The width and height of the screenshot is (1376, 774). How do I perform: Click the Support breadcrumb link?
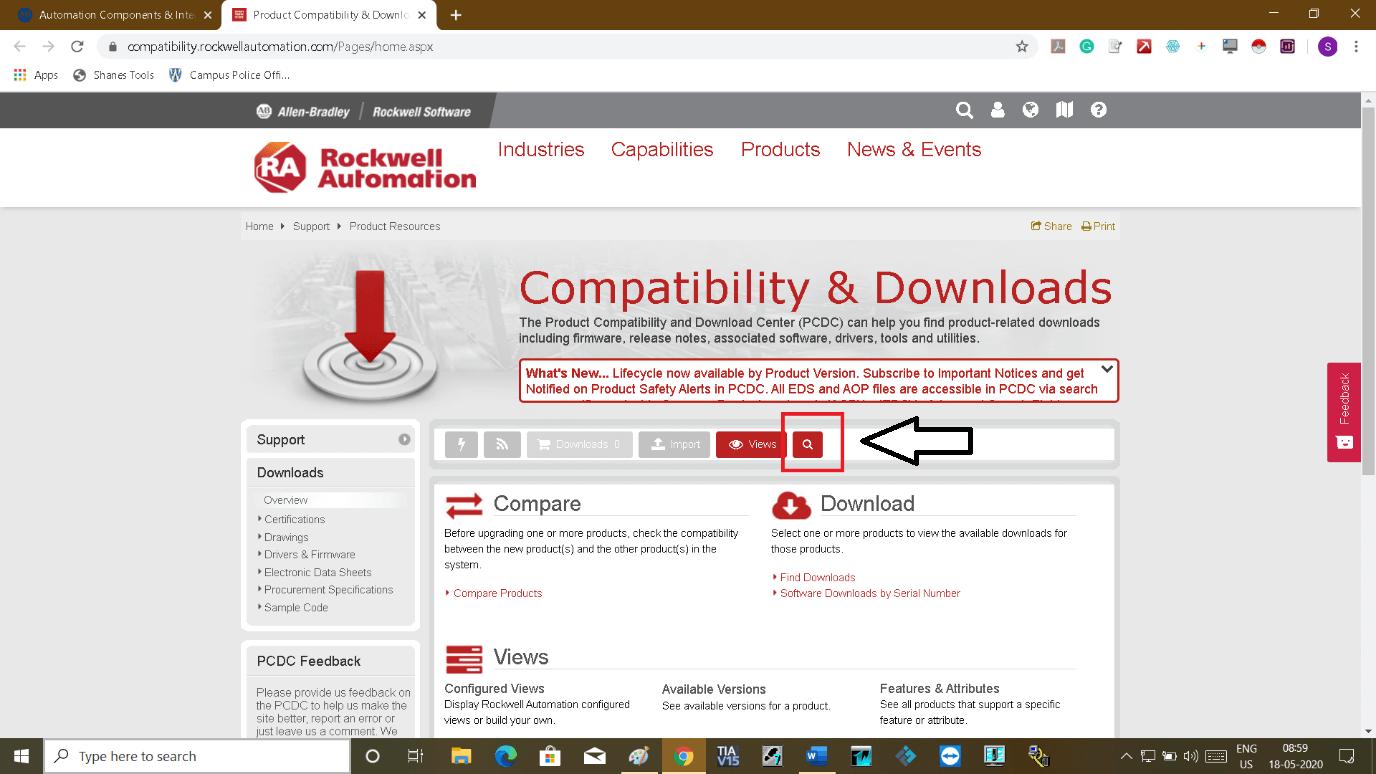[311, 226]
